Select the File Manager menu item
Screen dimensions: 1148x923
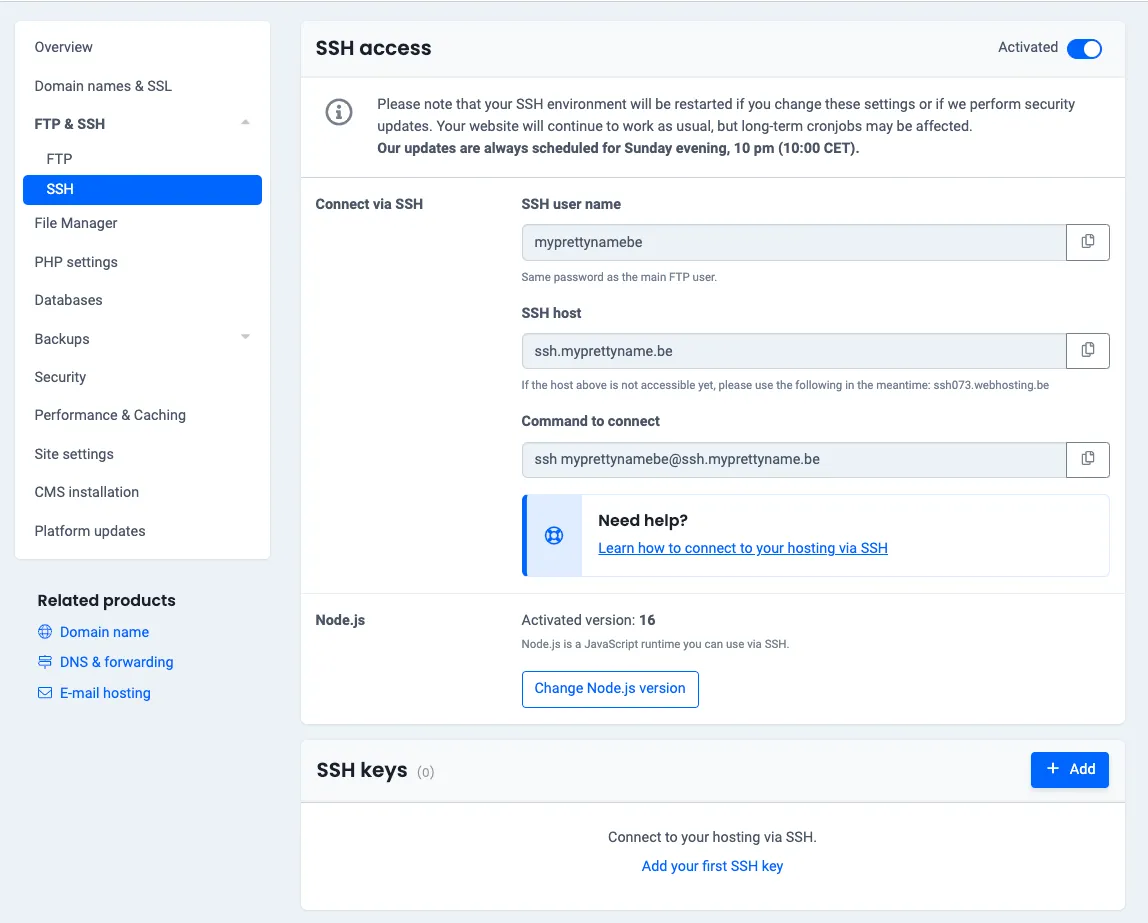(x=76, y=223)
